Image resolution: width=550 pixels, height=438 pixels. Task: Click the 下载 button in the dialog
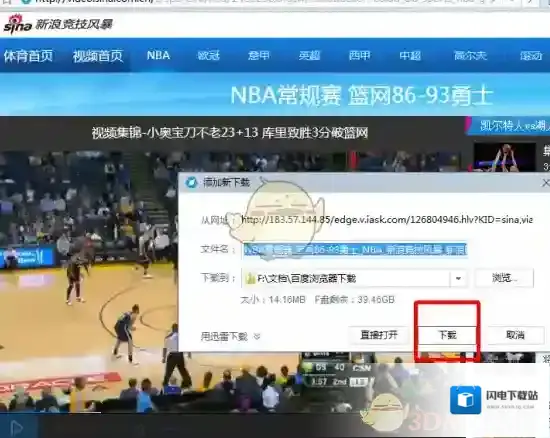tap(448, 335)
